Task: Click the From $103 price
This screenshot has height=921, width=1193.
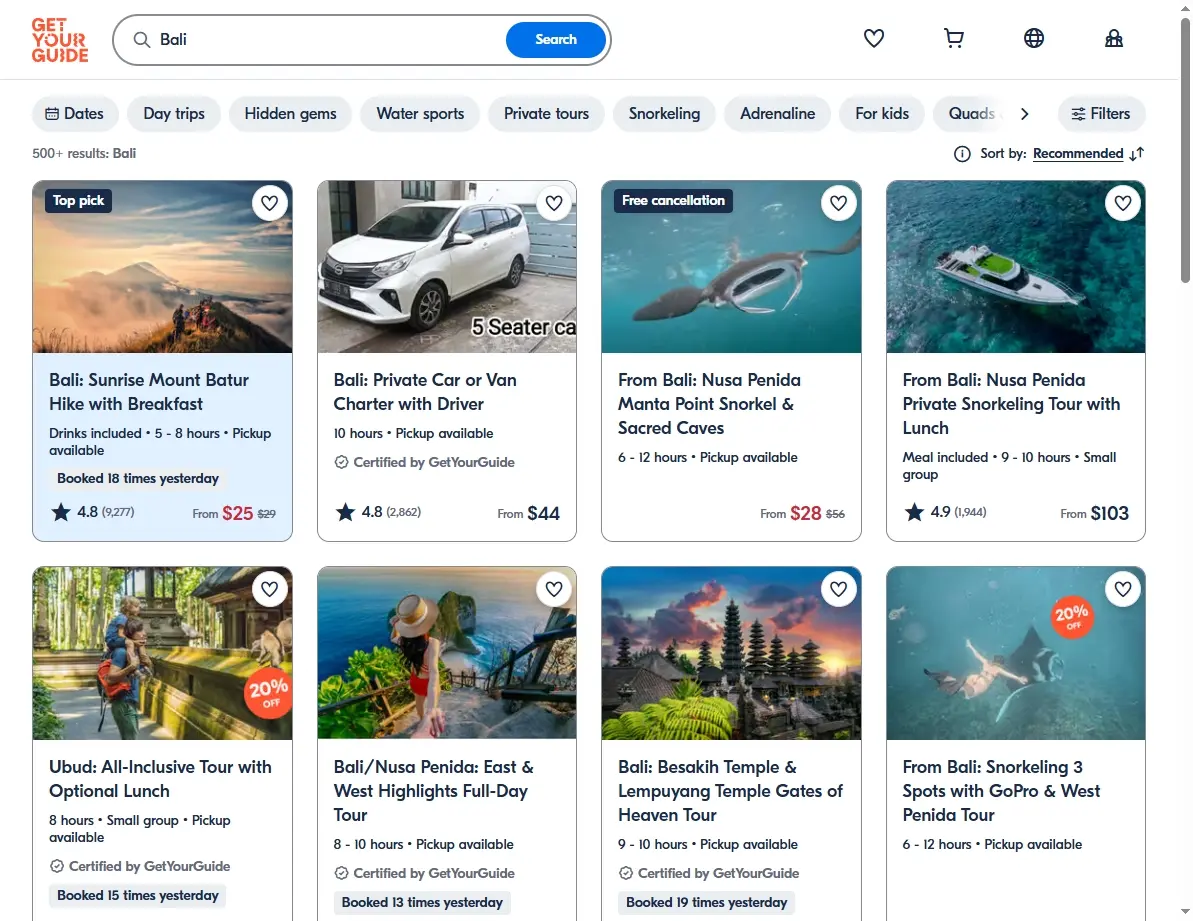Action: point(1094,513)
